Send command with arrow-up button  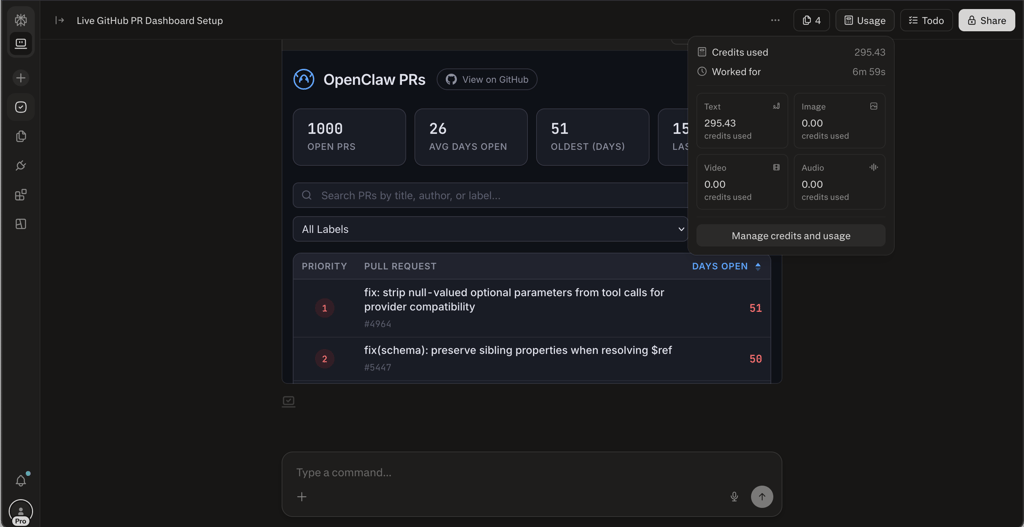[x=762, y=497]
